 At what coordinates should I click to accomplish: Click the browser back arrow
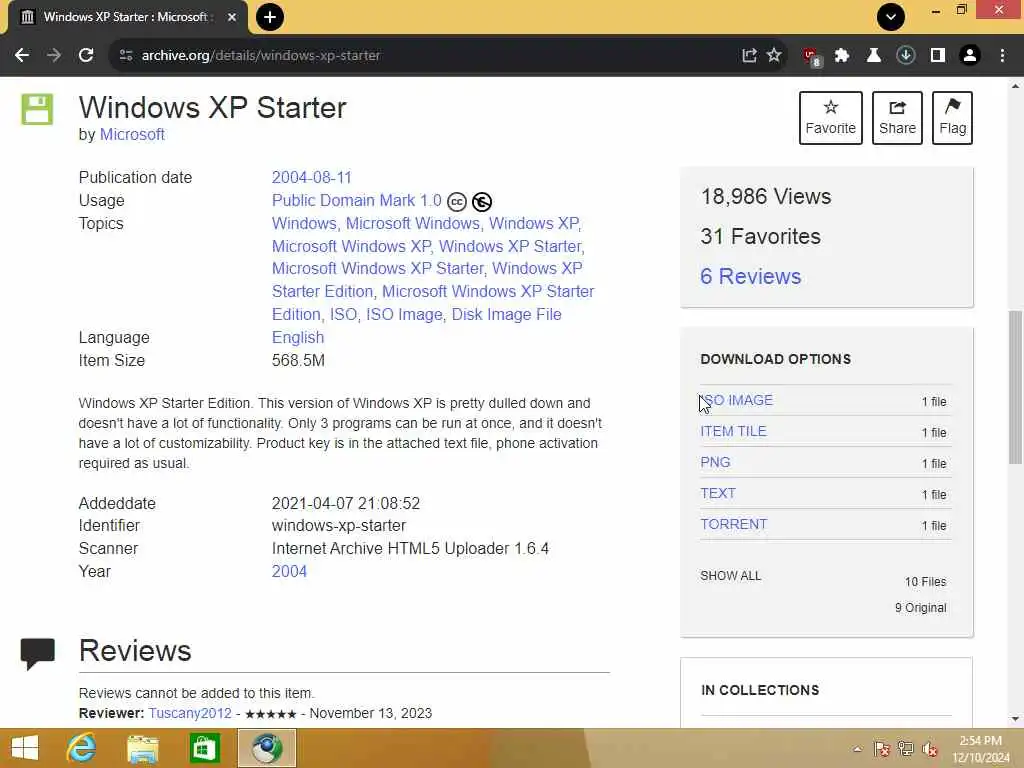click(22, 56)
